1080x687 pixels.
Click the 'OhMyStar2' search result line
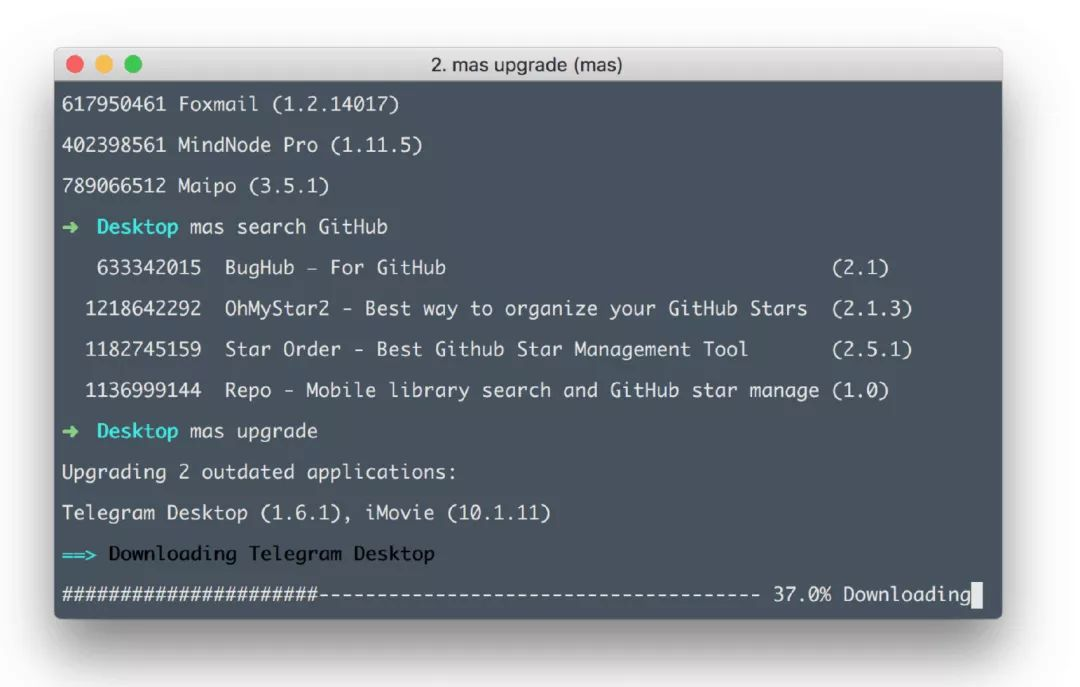[x=498, y=309]
